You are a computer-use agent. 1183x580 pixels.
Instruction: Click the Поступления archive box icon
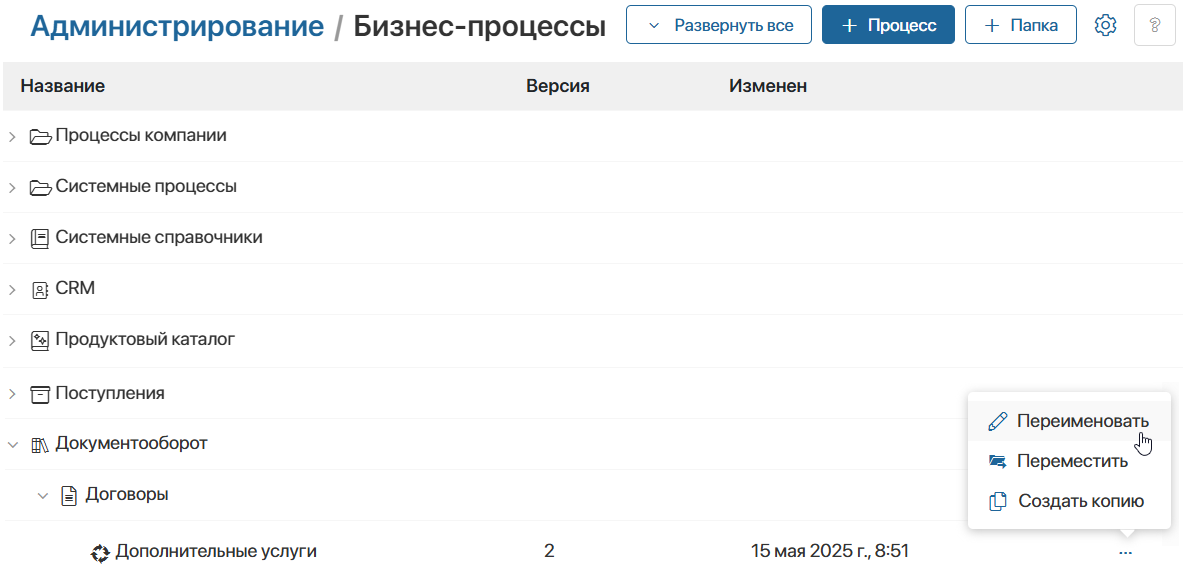(x=39, y=393)
